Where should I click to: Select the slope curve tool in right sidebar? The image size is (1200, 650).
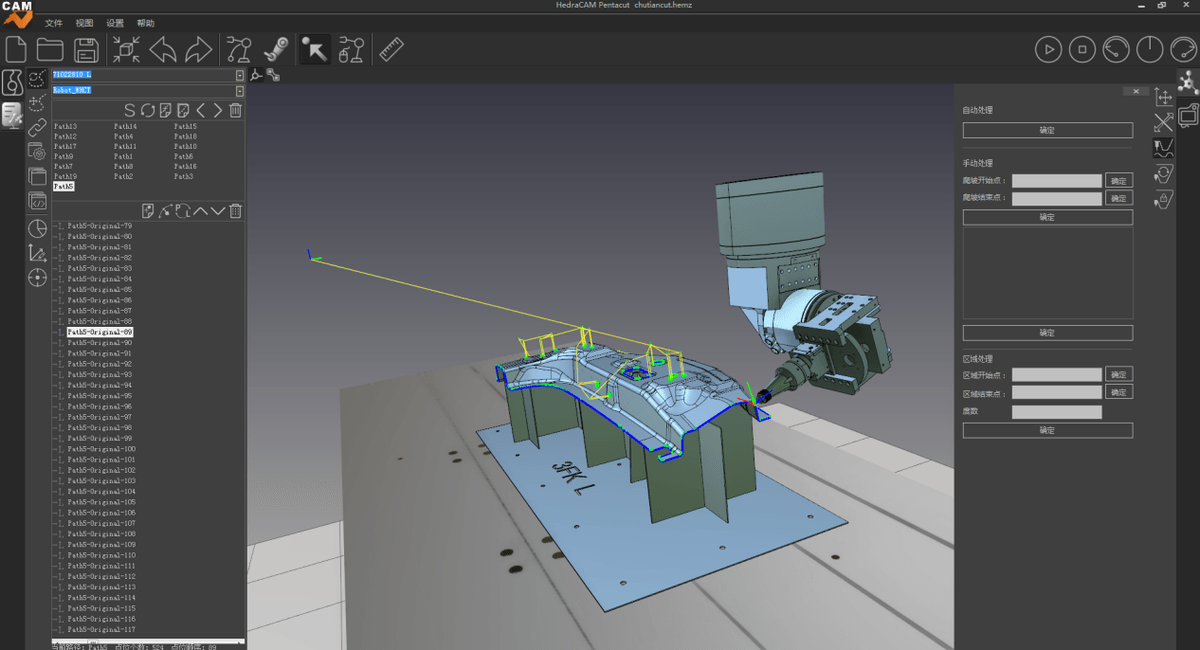coord(1164,149)
